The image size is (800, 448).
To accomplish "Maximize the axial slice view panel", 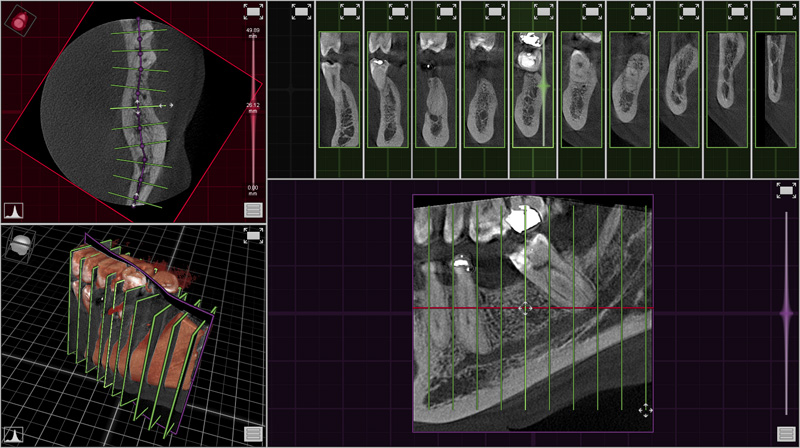I will tap(253, 13).
